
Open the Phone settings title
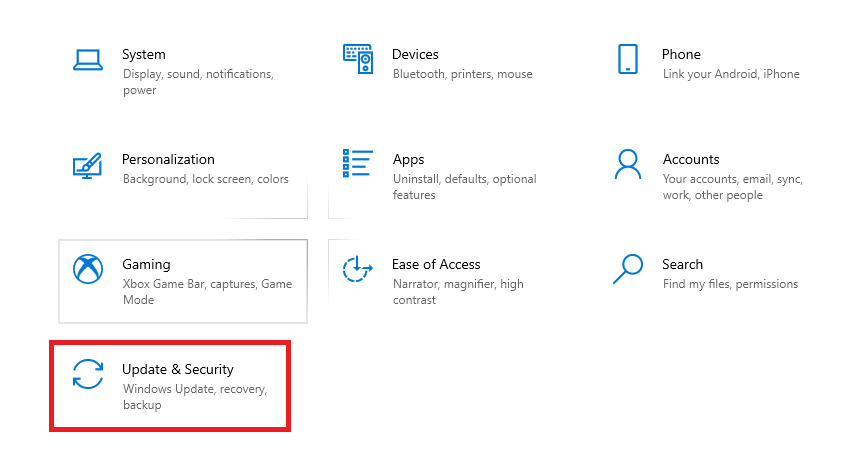(681, 54)
